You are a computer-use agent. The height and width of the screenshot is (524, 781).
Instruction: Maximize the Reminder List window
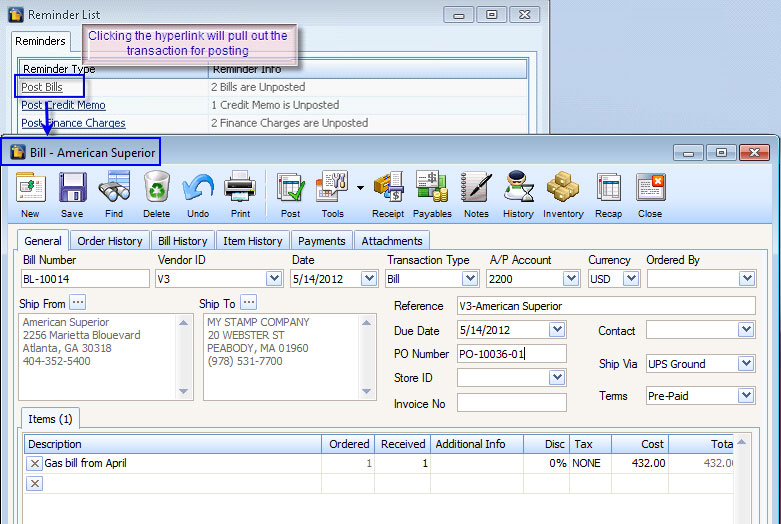coord(491,14)
